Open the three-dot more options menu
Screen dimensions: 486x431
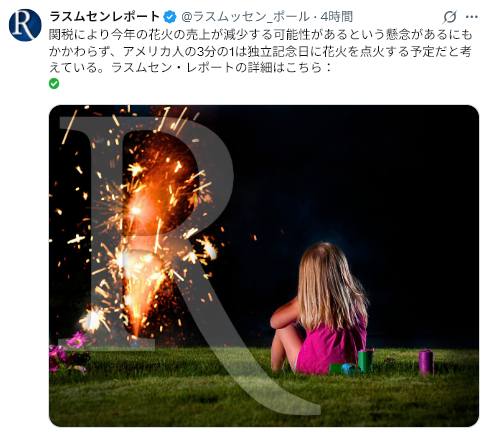tap(472, 17)
